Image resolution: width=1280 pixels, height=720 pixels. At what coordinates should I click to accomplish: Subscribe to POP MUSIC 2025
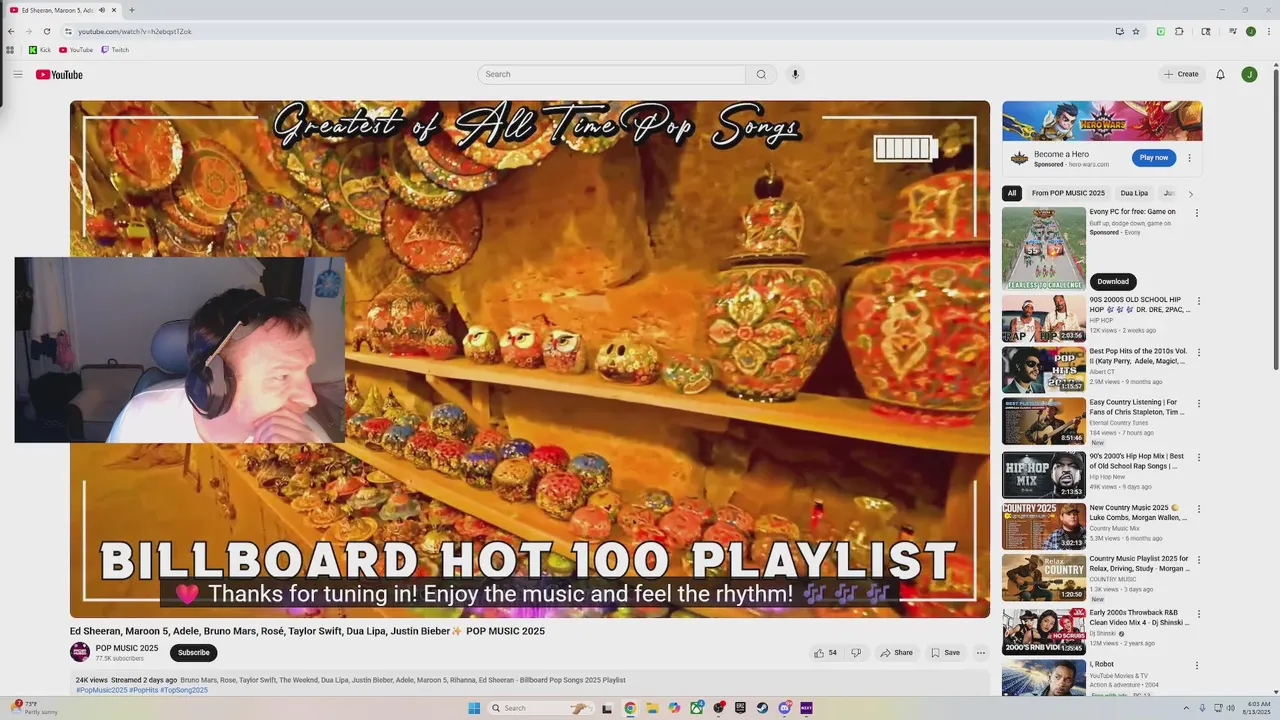pos(193,653)
